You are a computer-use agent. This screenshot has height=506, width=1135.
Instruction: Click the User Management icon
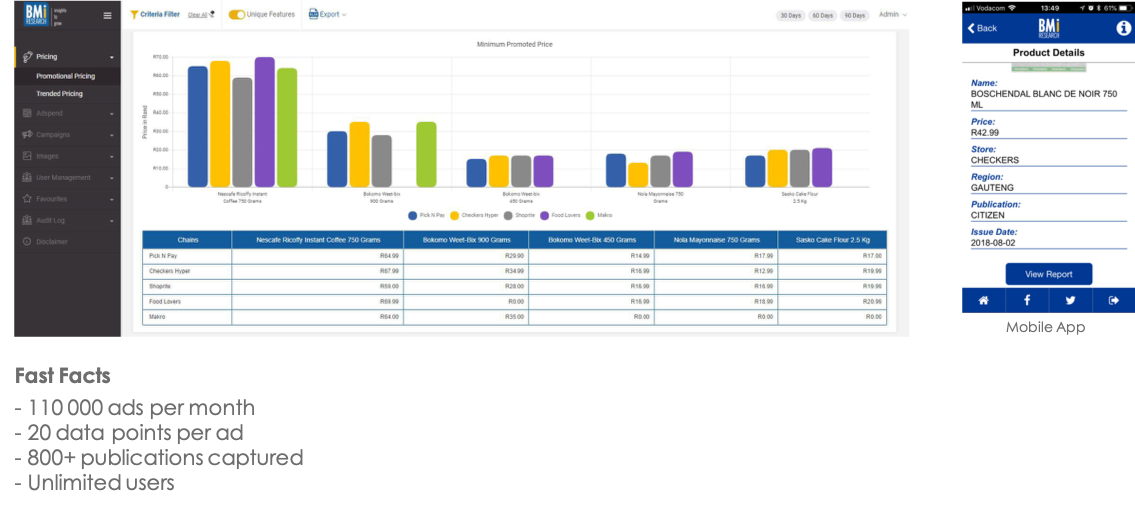[27, 177]
